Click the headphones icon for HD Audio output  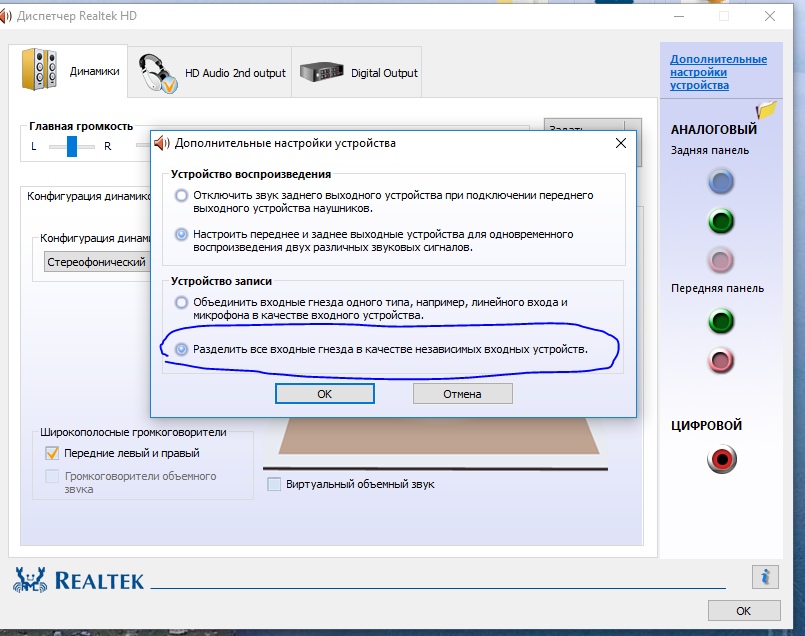157,73
